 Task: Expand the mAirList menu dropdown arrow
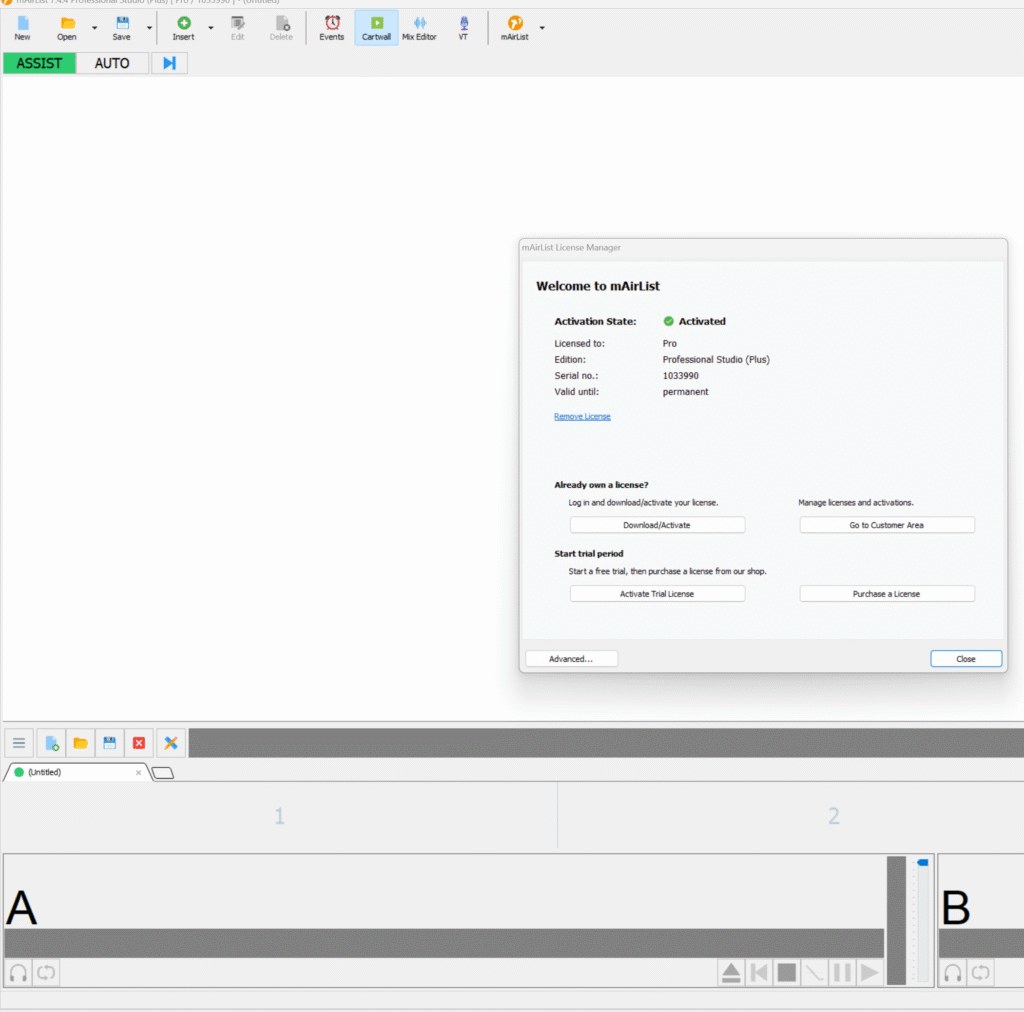click(542, 28)
